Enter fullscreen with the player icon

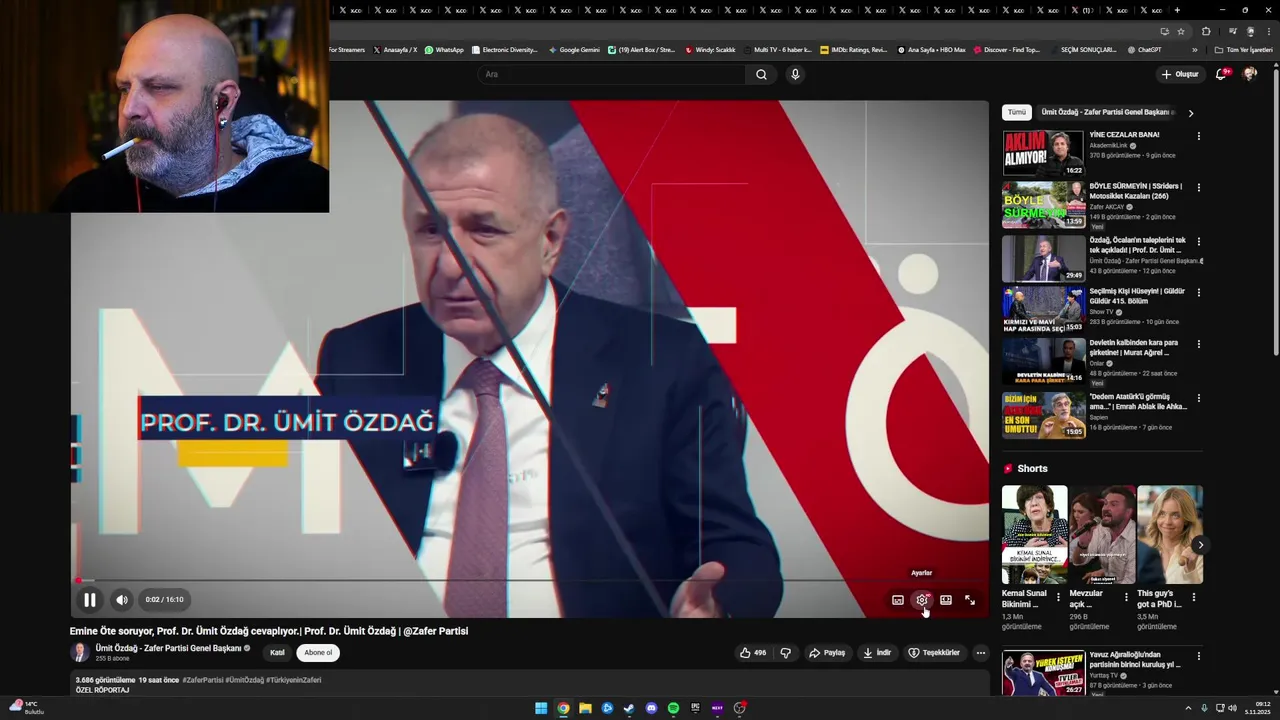pos(970,600)
